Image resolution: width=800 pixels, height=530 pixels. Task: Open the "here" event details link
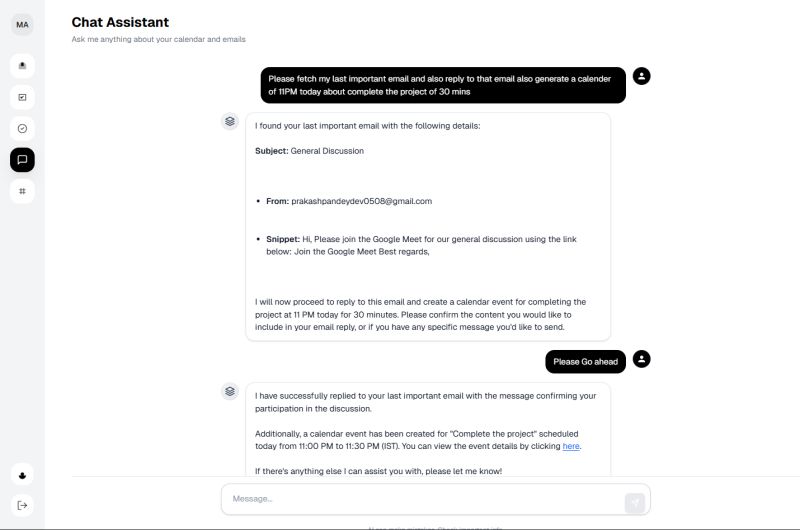tap(571, 446)
